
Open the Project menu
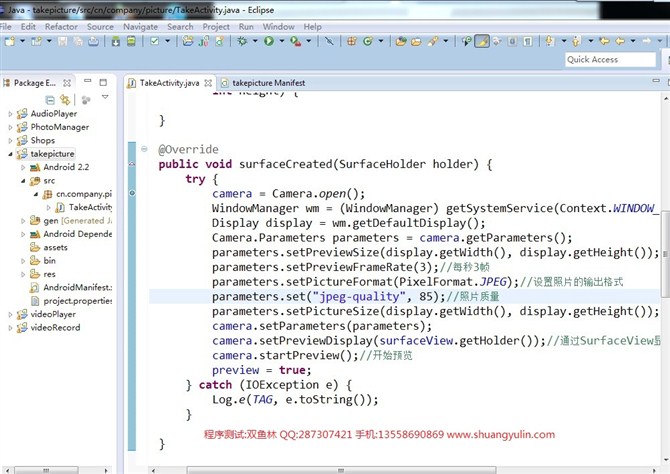[x=216, y=26]
